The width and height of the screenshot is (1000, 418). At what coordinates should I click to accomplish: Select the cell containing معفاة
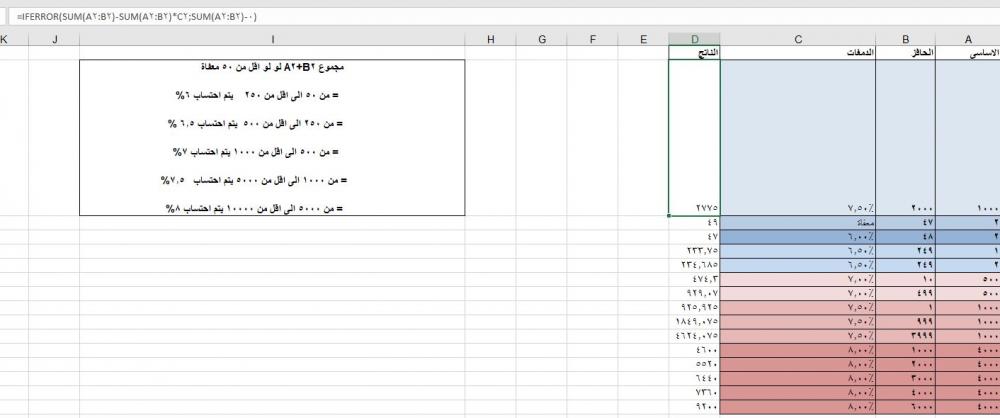tap(797, 222)
